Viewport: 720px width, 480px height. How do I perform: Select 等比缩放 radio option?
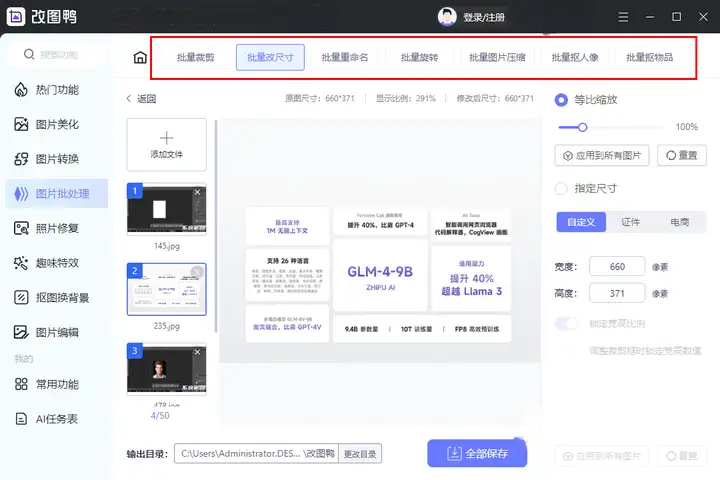coord(561,100)
